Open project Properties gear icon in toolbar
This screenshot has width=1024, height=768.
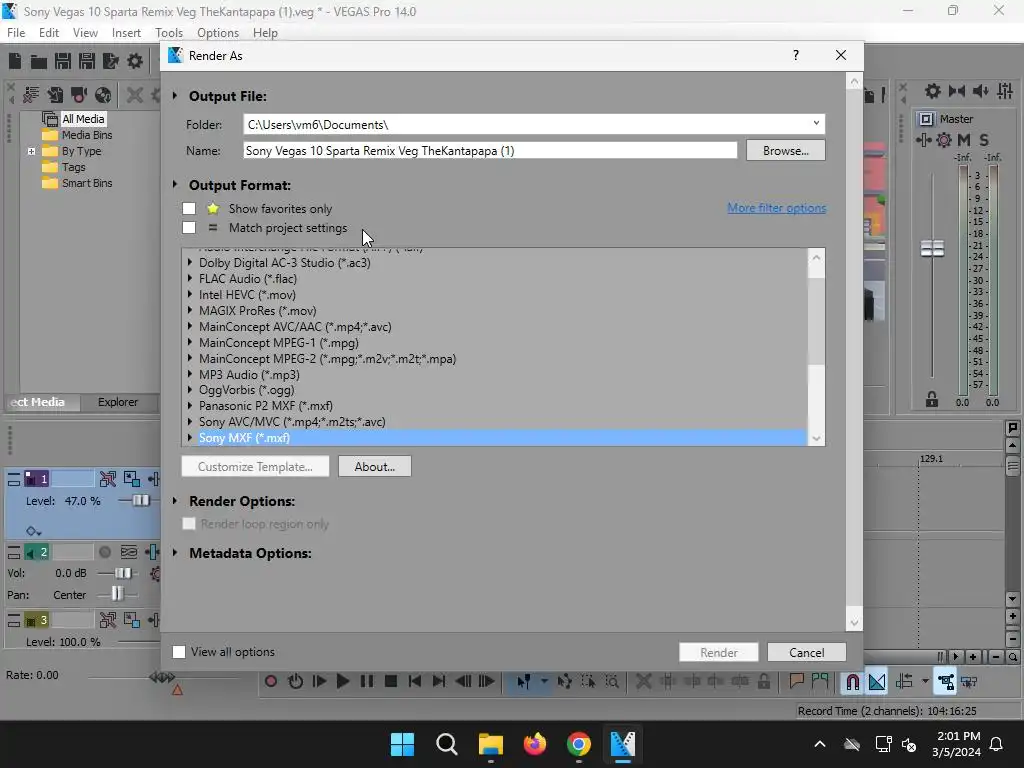tap(135, 61)
